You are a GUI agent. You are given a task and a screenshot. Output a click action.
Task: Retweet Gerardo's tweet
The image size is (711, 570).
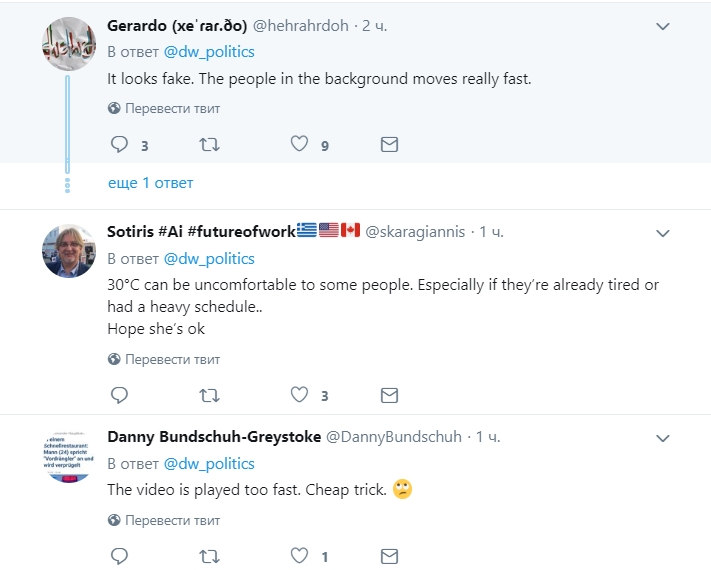click(210, 145)
